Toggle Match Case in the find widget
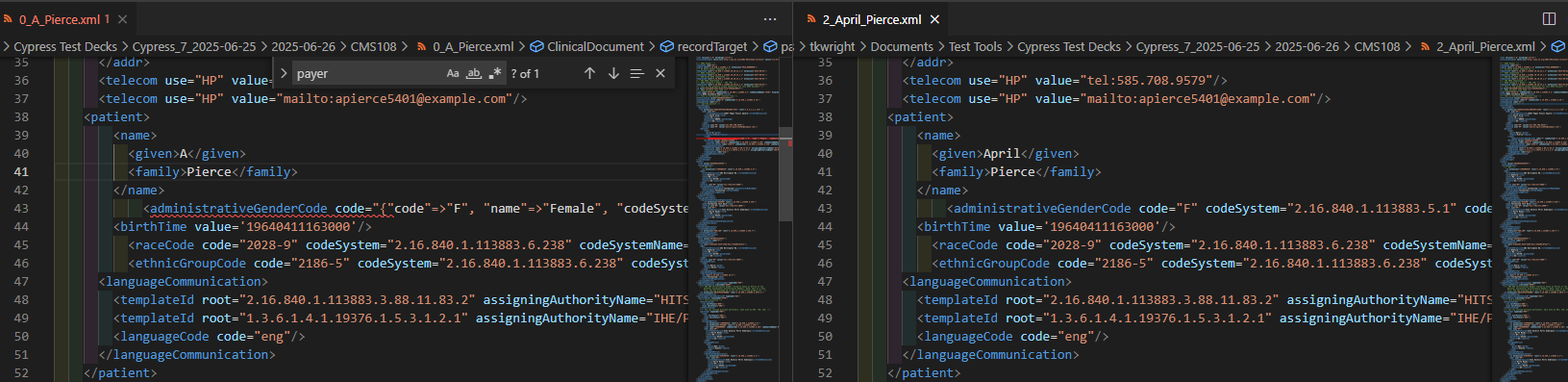Screen dimensions: 1568x382 (453, 73)
